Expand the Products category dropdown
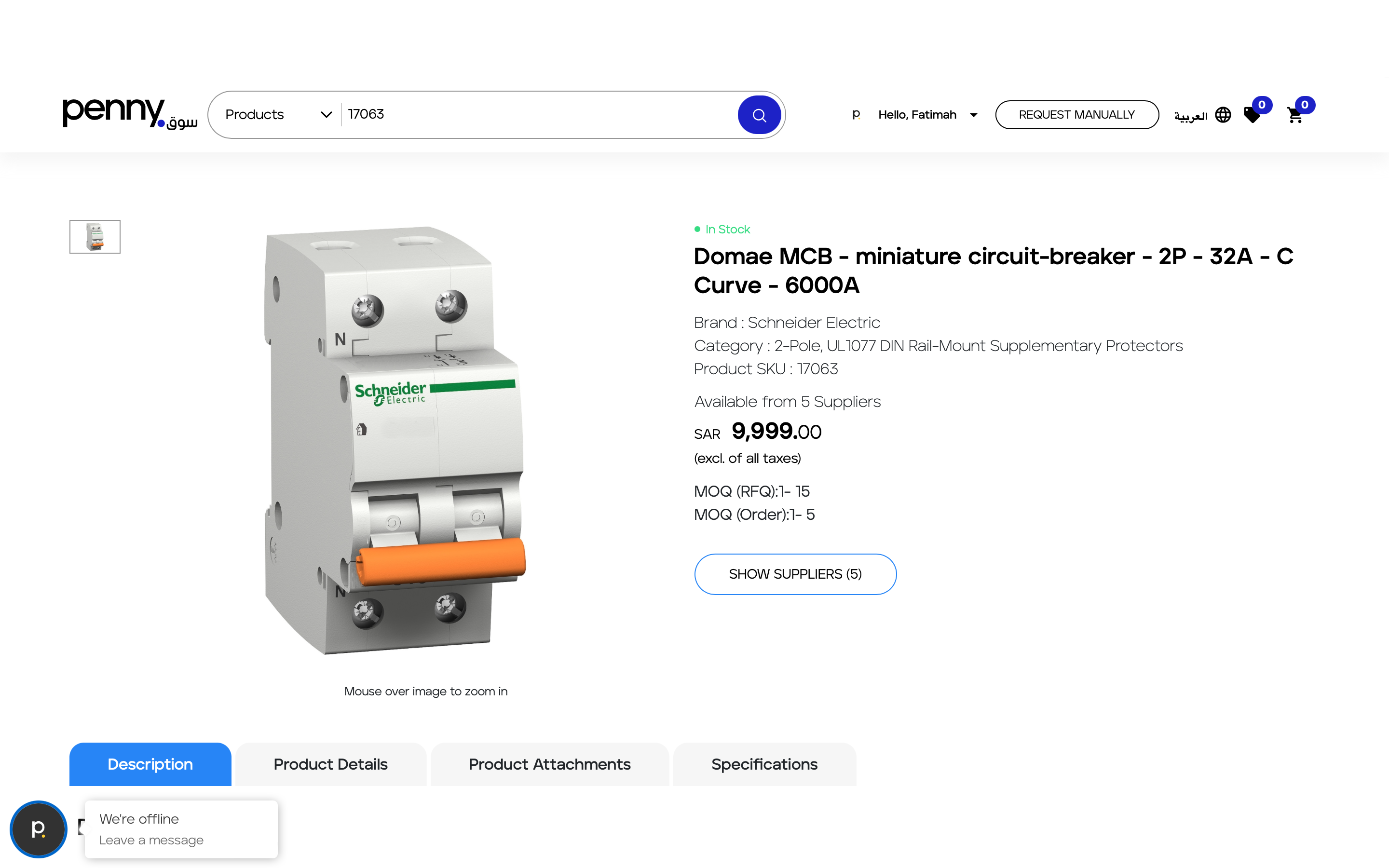 278,115
